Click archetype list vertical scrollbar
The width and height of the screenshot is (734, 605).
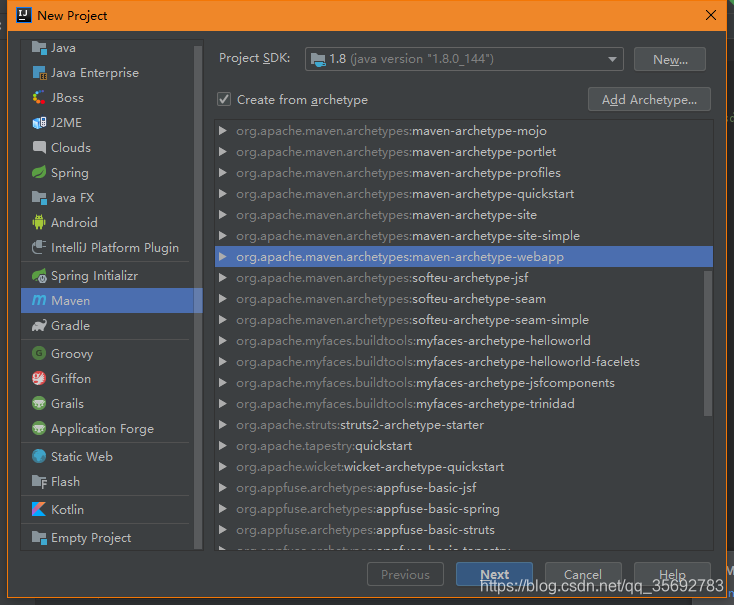click(x=708, y=343)
